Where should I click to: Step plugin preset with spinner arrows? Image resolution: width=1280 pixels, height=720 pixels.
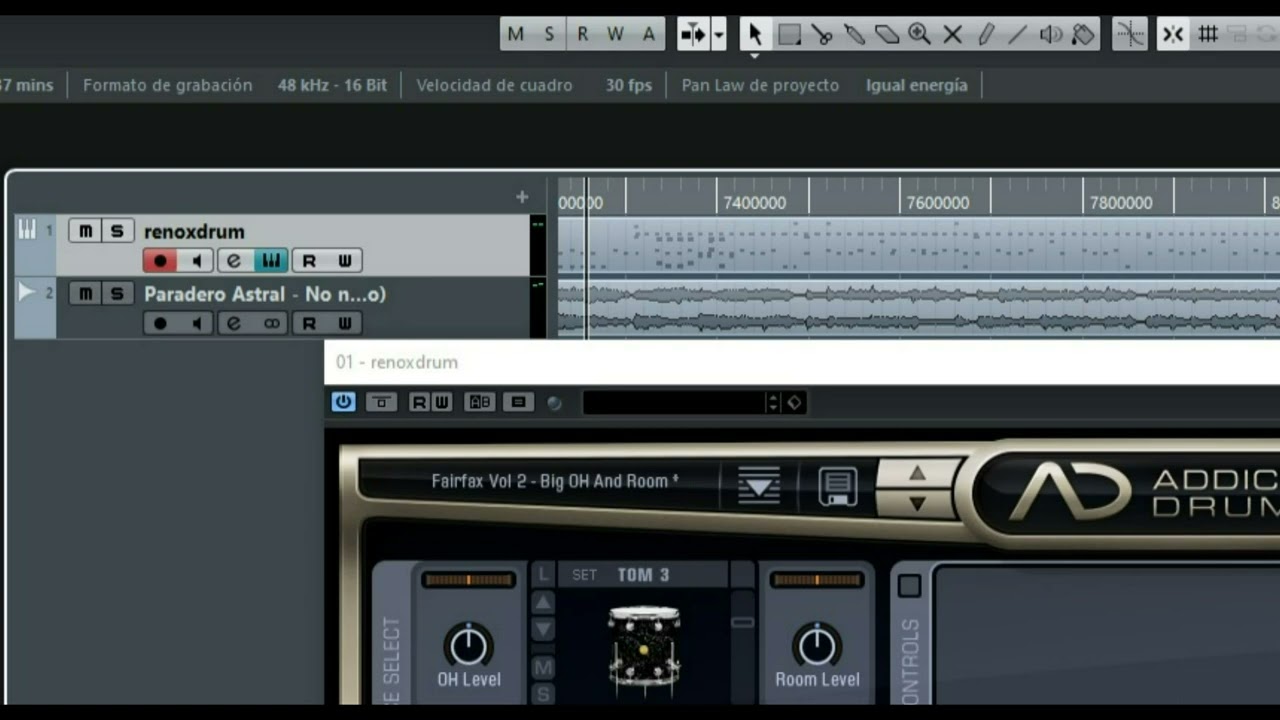[x=772, y=402]
